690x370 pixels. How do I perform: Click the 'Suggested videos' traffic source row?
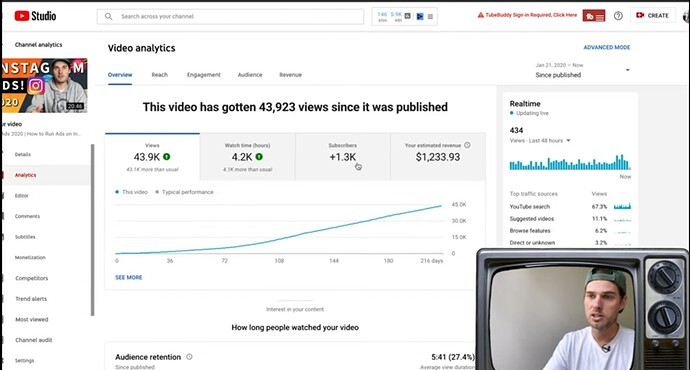click(570, 219)
